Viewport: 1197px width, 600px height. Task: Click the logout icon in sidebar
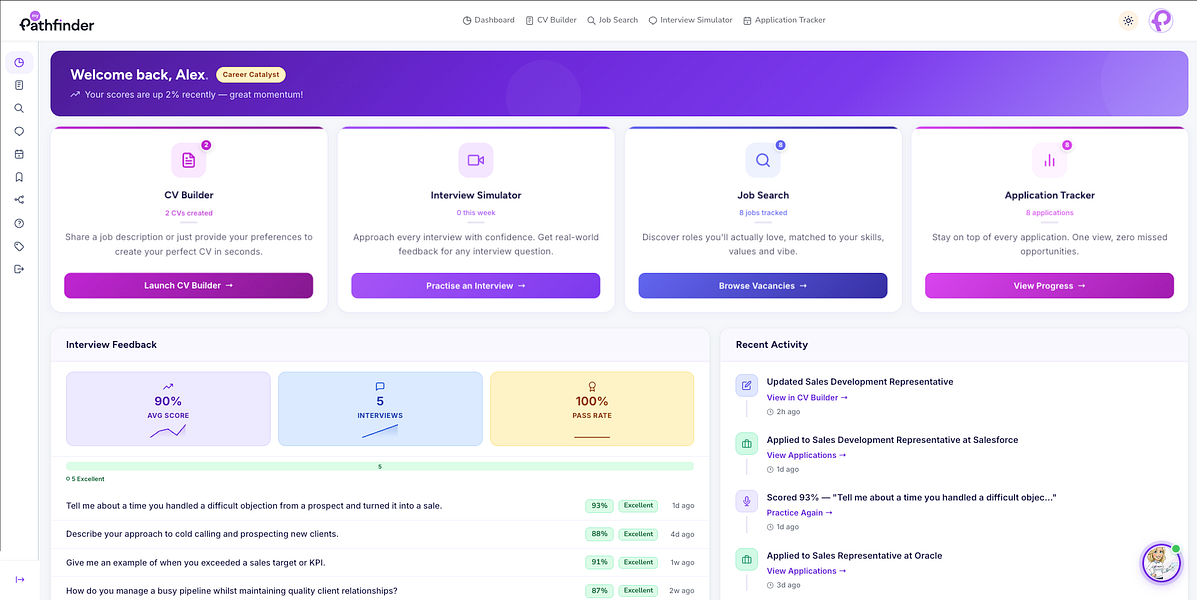point(19,269)
